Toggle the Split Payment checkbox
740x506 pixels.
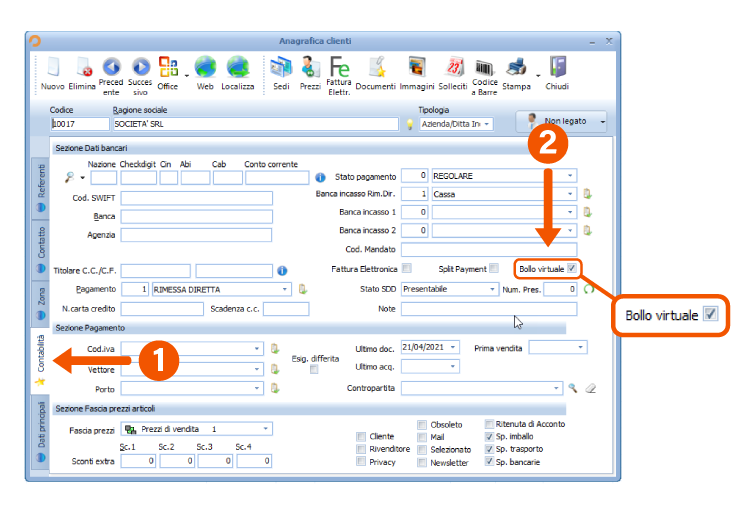(494, 269)
